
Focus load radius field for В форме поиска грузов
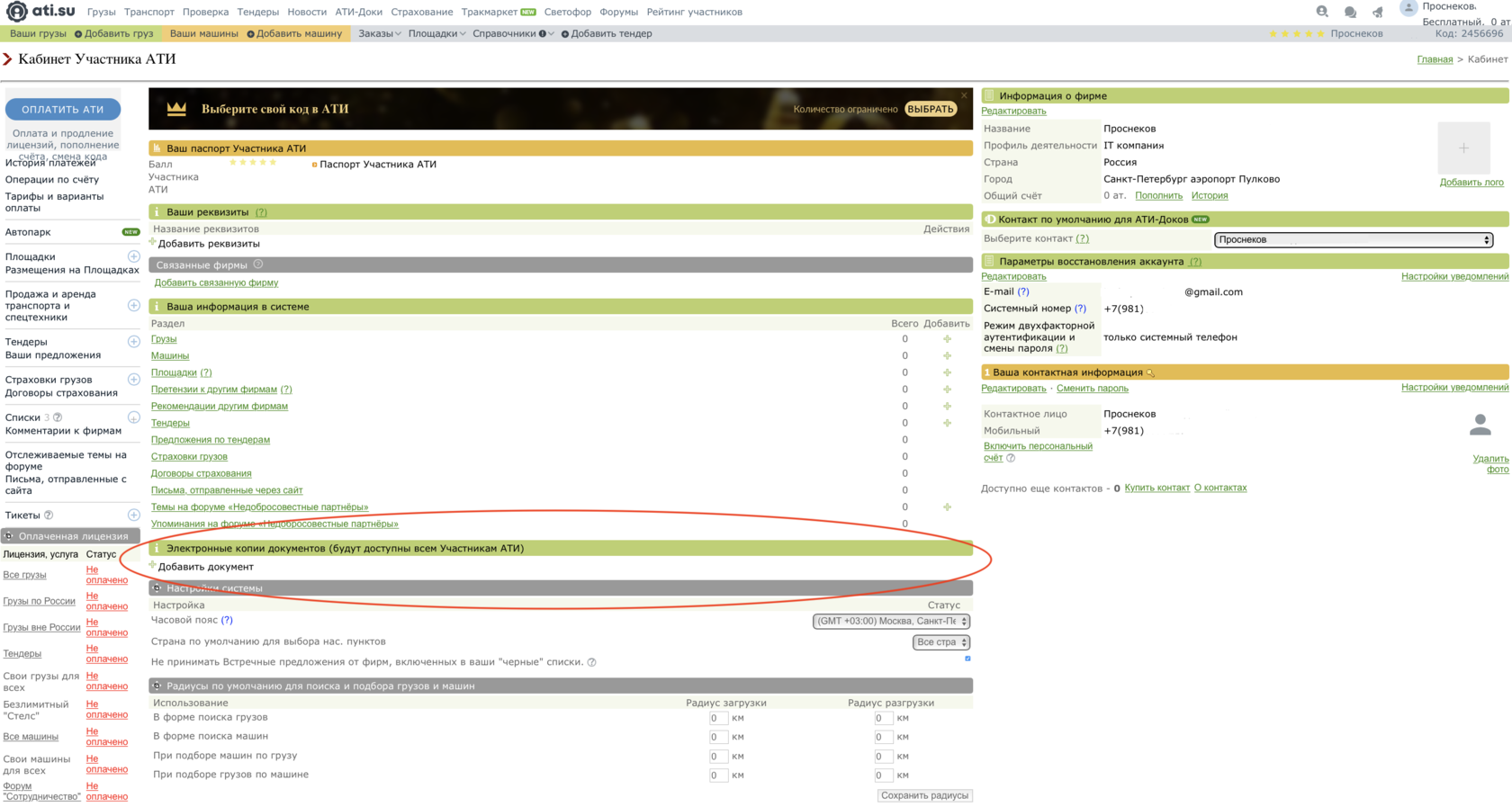click(718, 718)
